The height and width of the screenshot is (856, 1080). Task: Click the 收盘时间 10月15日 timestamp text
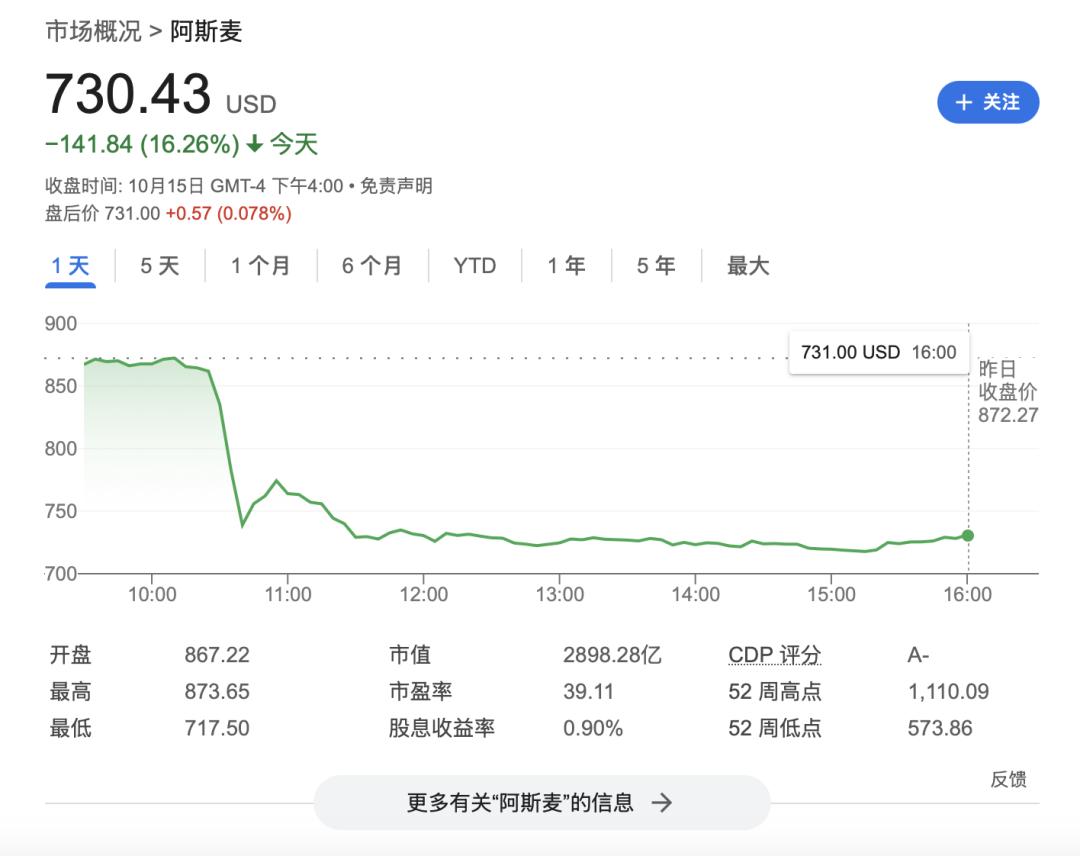click(194, 186)
